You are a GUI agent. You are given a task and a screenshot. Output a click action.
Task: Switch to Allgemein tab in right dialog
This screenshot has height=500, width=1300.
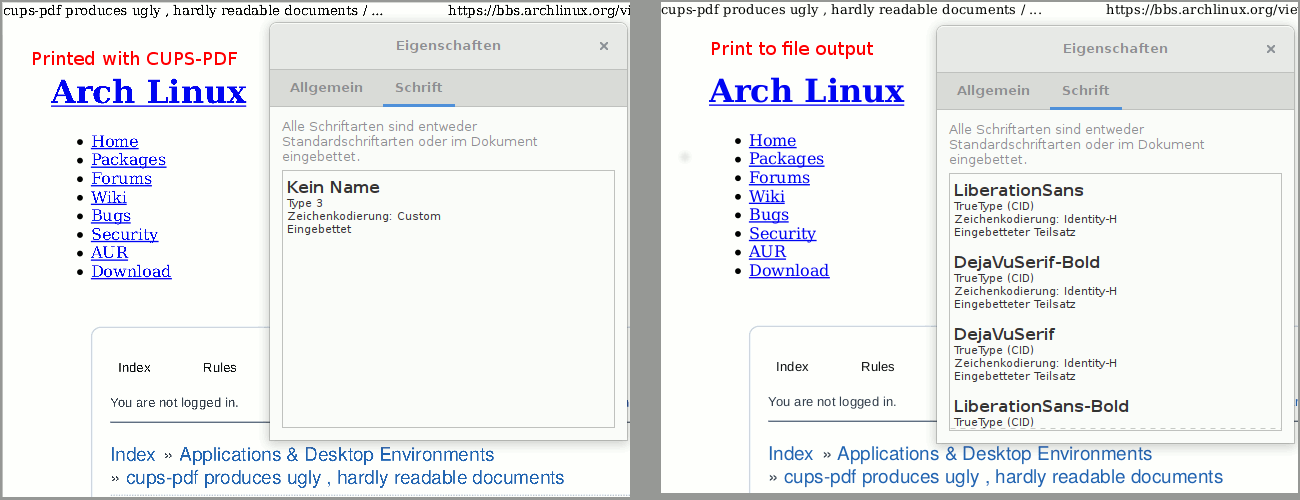click(993, 91)
